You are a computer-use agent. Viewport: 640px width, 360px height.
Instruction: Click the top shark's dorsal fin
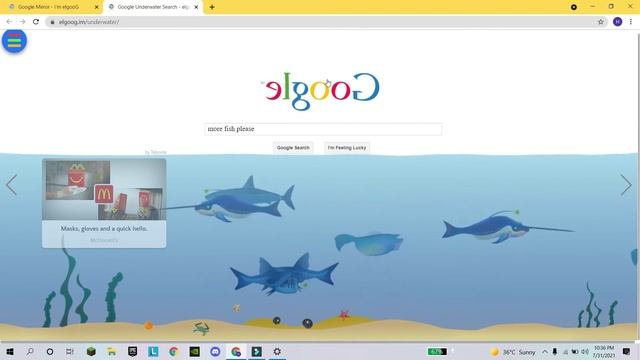[x=249, y=182]
